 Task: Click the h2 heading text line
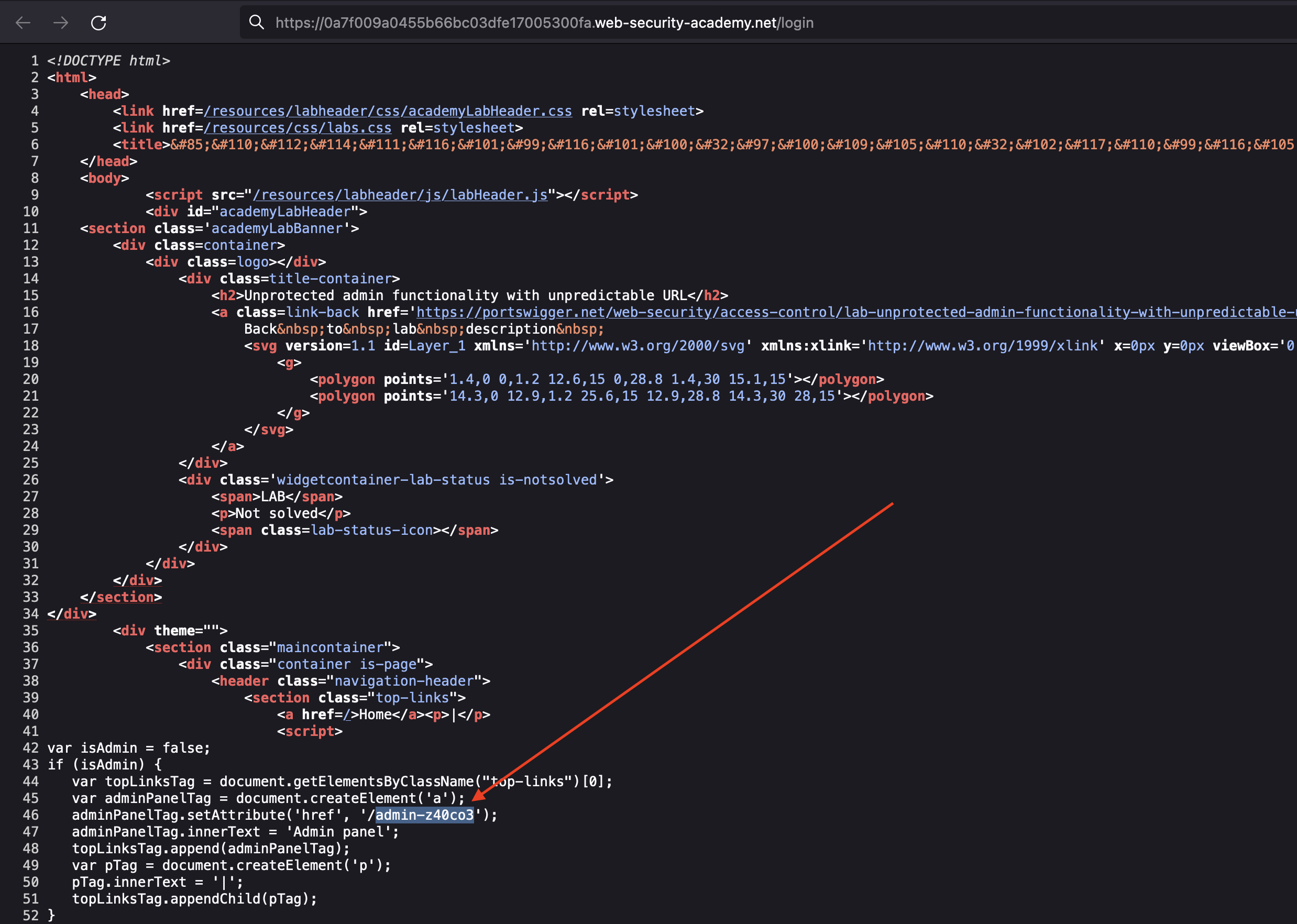pyautogui.click(x=465, y=295)
